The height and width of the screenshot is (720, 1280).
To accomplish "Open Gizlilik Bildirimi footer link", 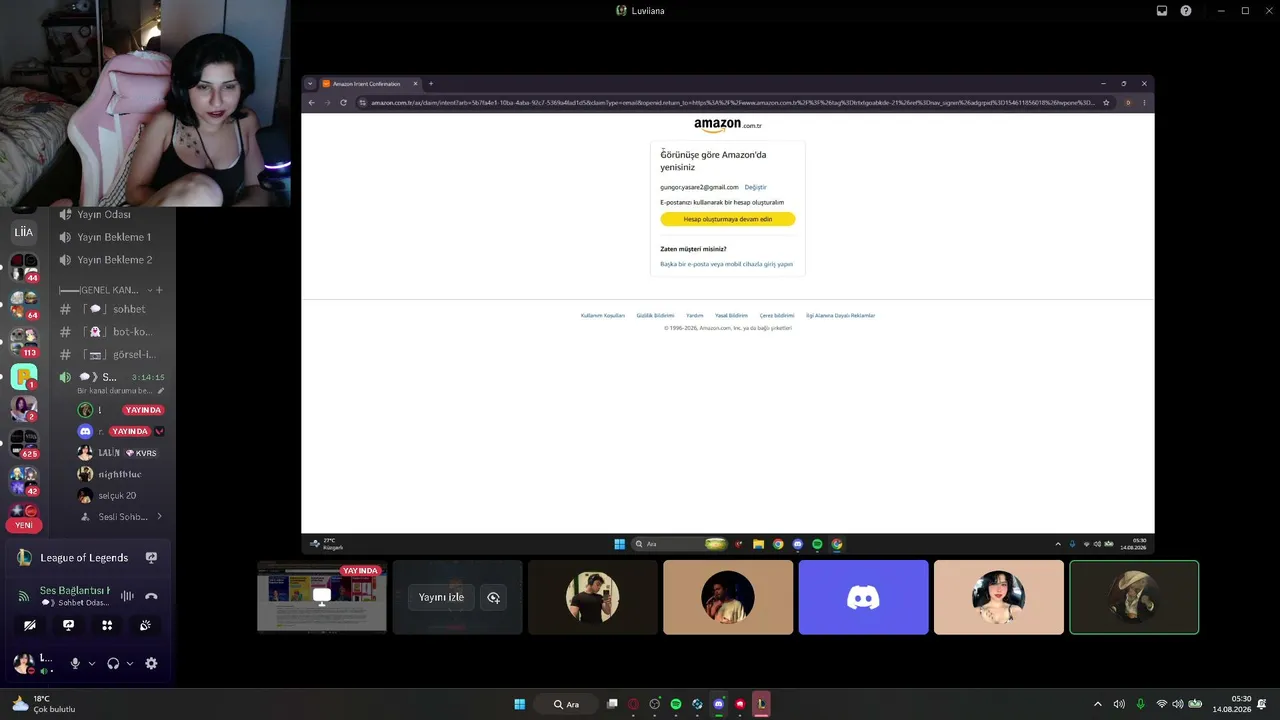I will pyautogui.click(x=656, y=315).
